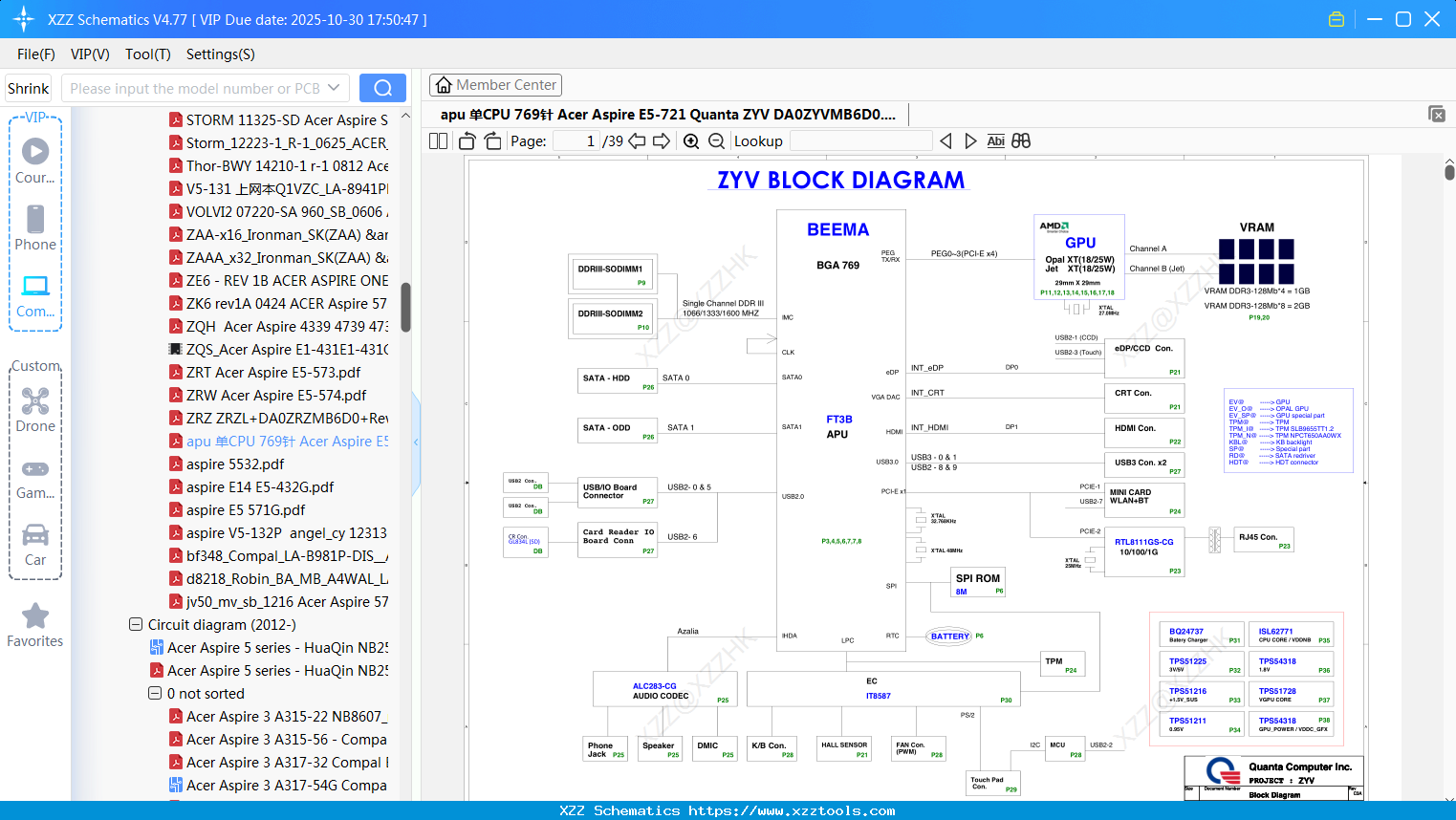Toggle the two-page layout view icon
This screenshot has height=820, width=1456.
pos(439,141)
